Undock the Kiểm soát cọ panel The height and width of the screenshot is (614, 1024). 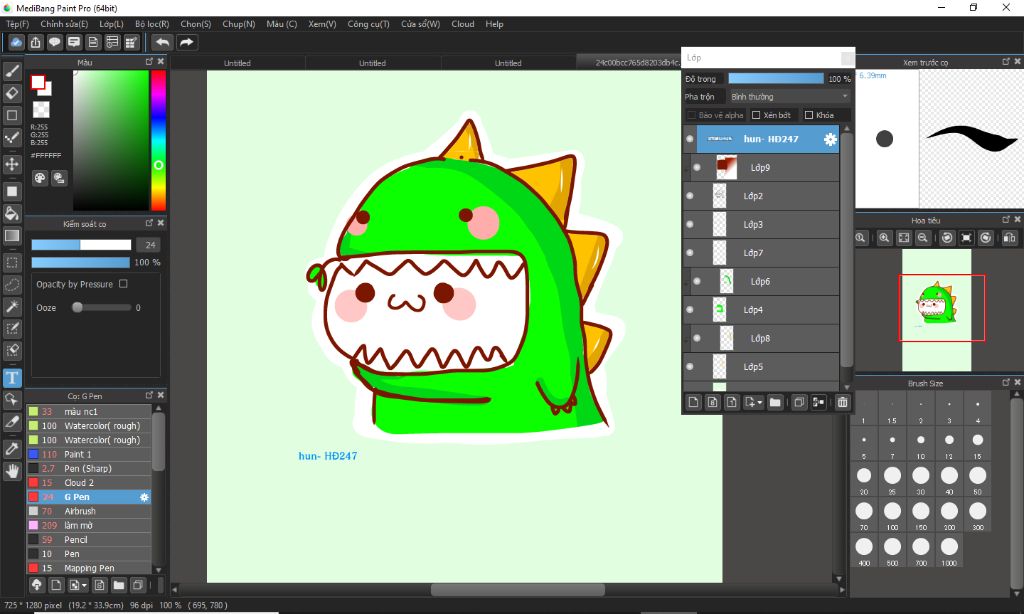point(149,223)
